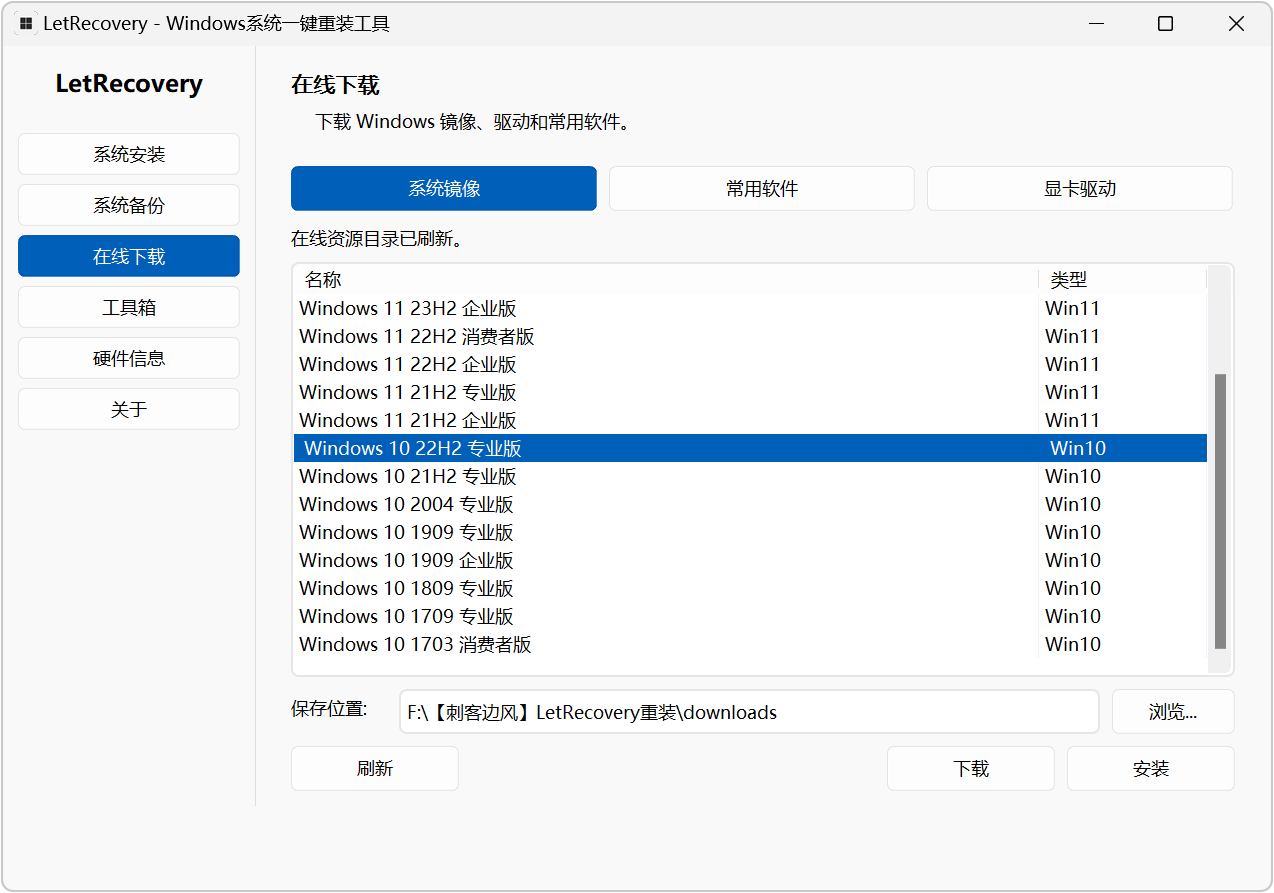Sort list by 类型 column header
The width and height of the screenshot is (1274, 893).
click(1123, 279)
